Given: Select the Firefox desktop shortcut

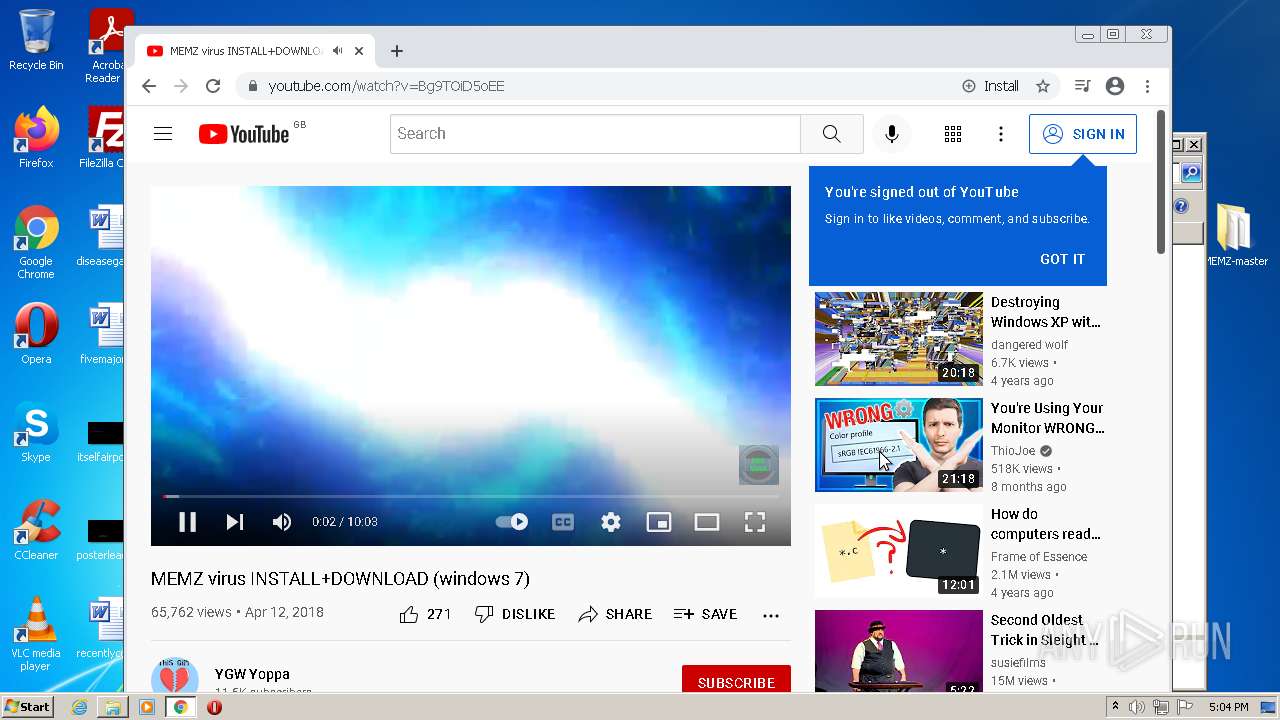Looking at the screenshot, I should [x=36, y=138].
